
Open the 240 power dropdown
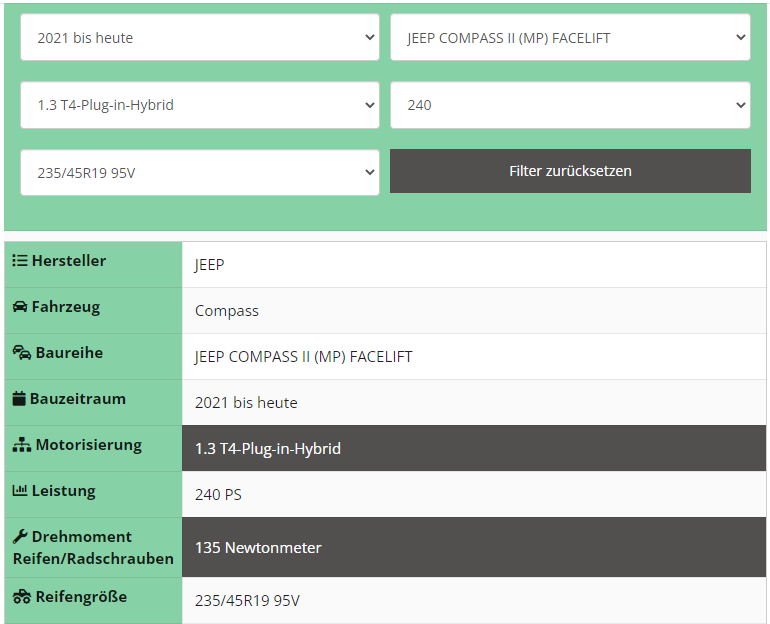pos(570,105)
